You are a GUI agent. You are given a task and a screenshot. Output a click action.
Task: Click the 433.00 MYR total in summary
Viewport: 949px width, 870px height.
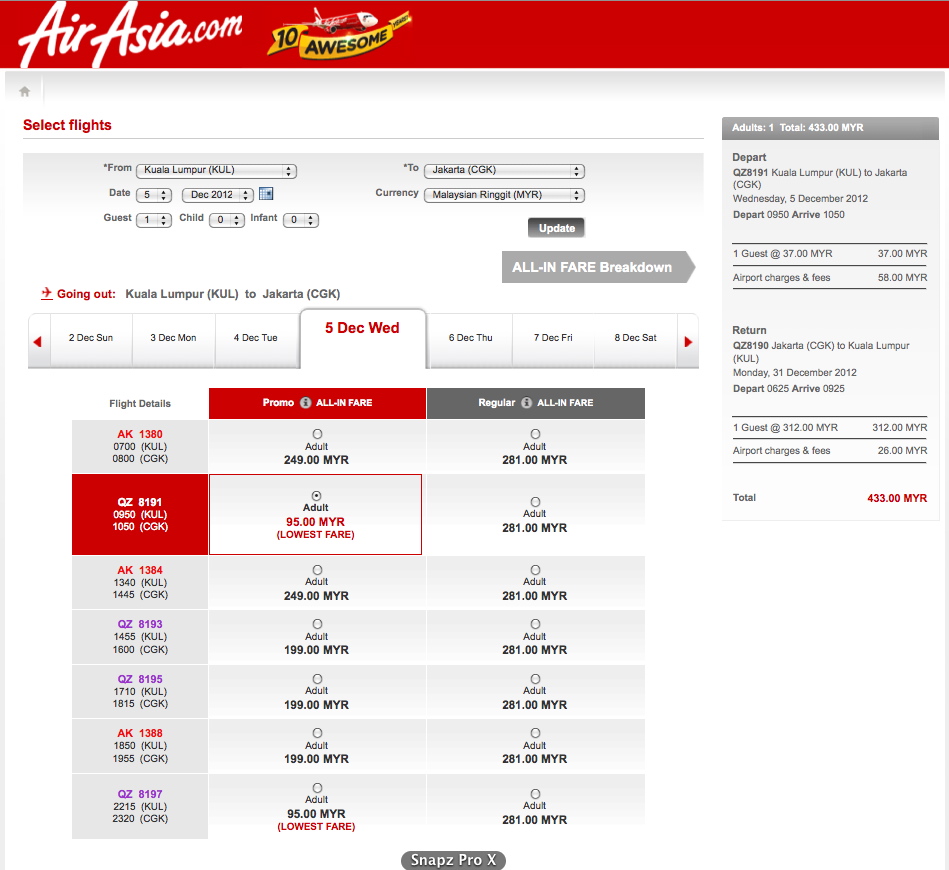[x=897, y=498]
